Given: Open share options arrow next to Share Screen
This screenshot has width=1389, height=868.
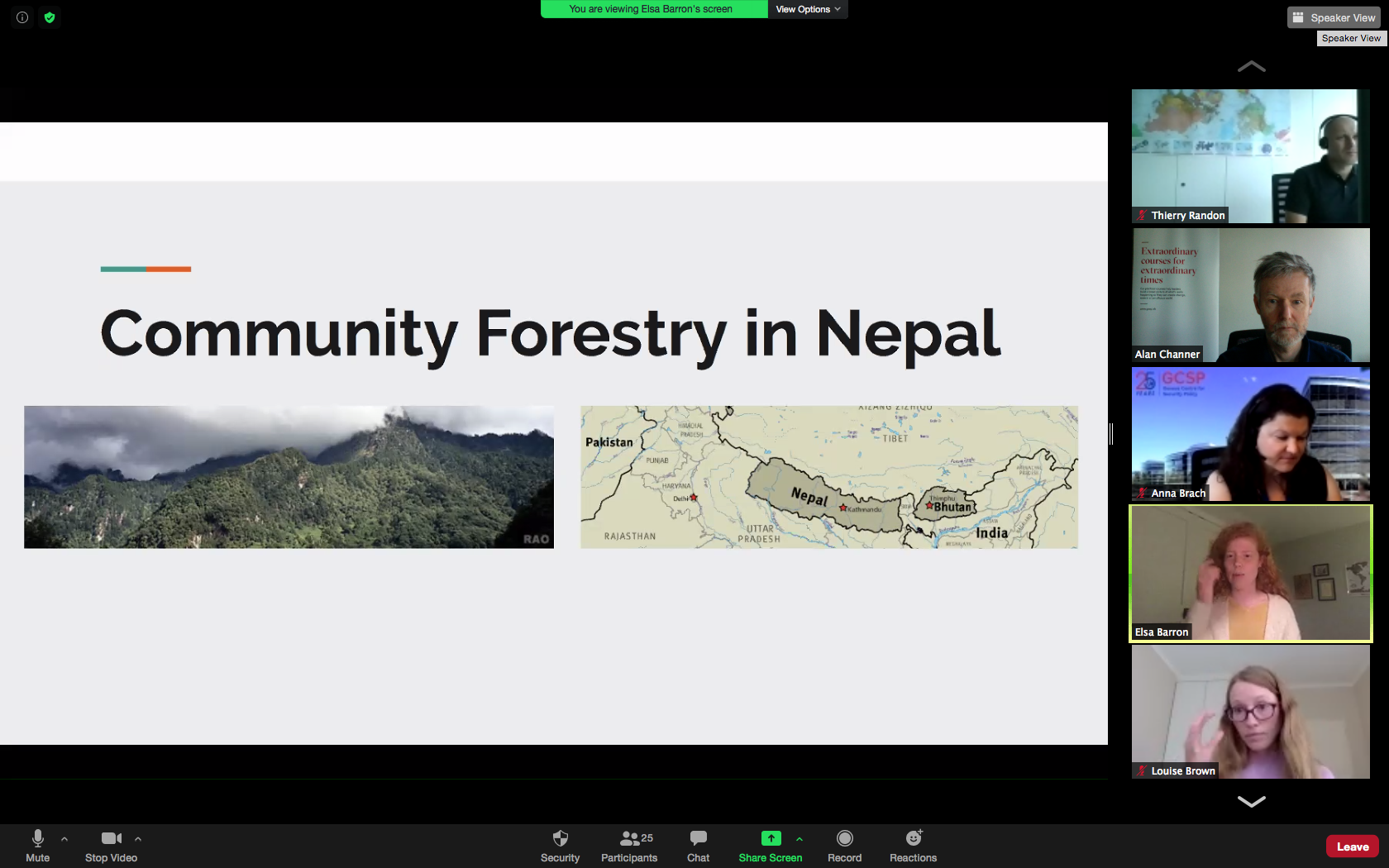Looking at the screenshot, I should pos(800,838).
